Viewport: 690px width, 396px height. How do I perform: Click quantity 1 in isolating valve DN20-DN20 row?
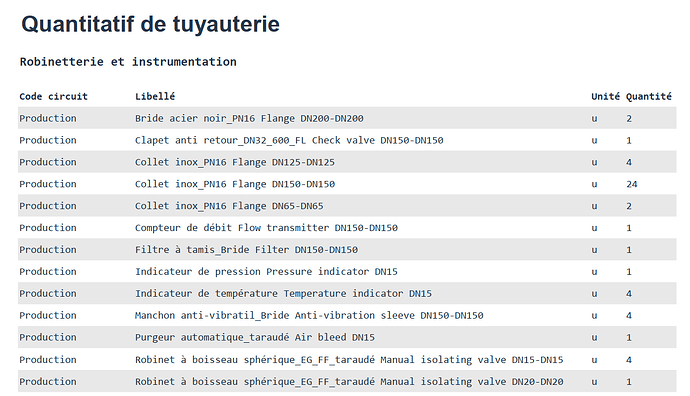click(629, 381)
